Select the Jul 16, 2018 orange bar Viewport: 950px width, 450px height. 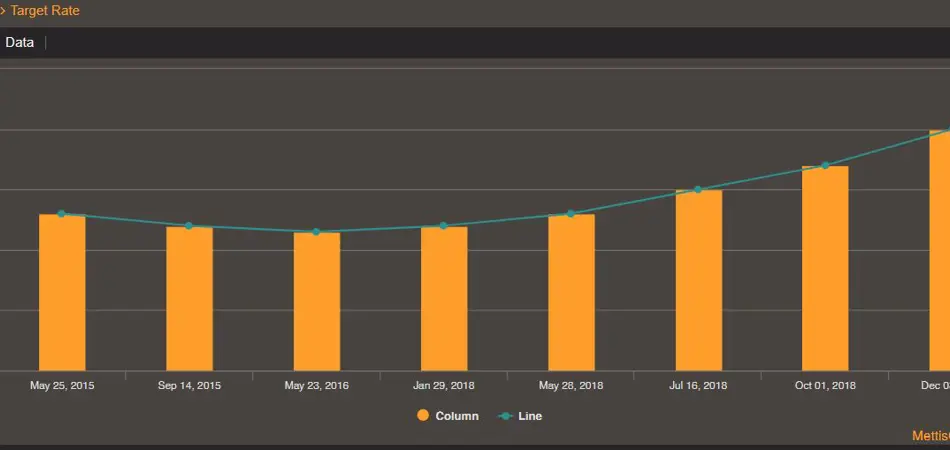point(698,282)
